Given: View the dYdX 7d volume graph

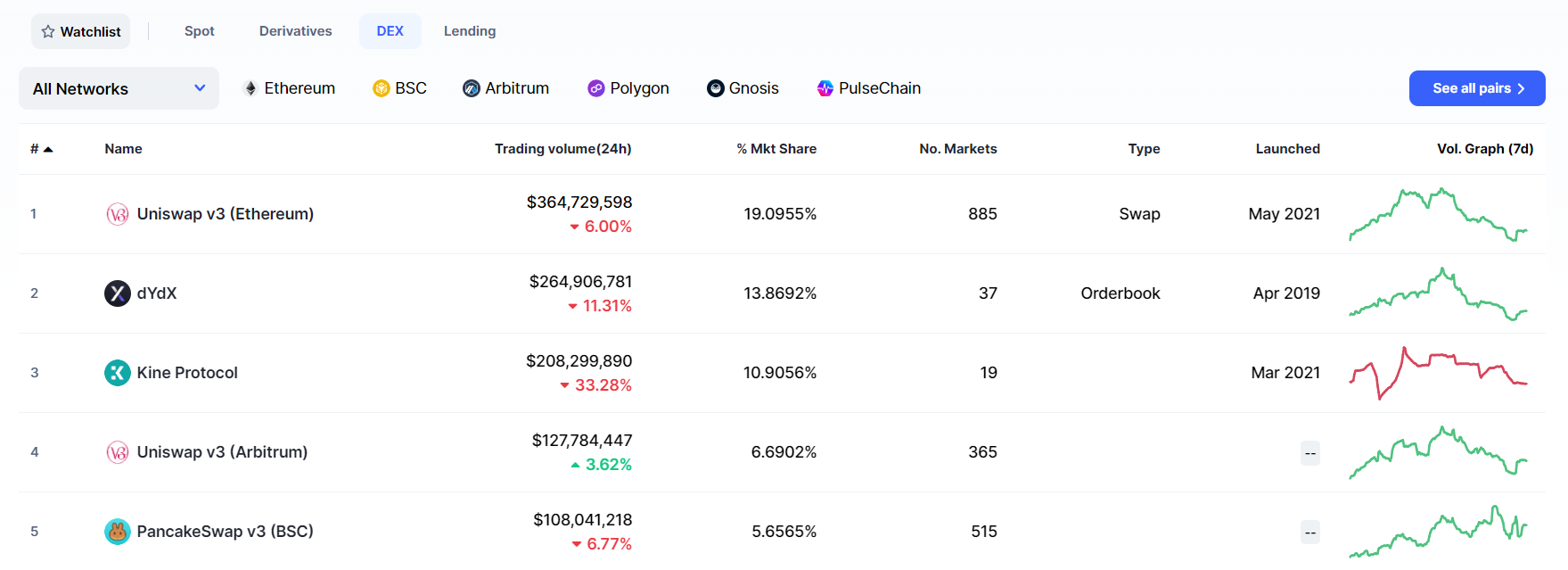Looking at the screenshot, I should coord(1438,293).
